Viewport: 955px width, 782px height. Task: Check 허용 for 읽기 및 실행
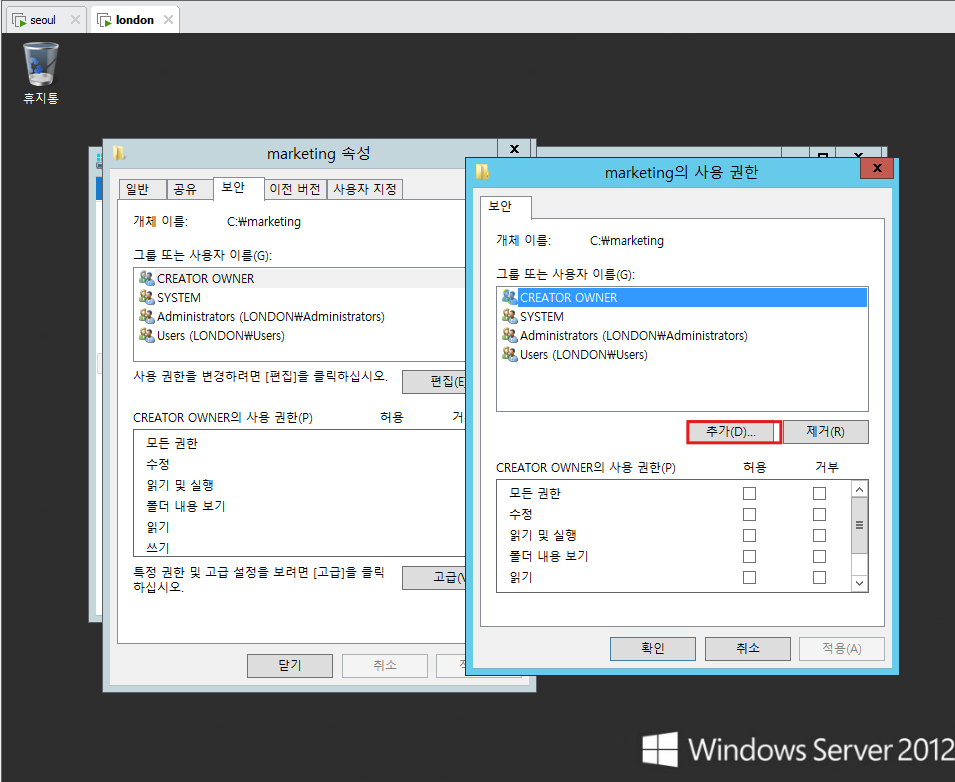coord(749,535)
